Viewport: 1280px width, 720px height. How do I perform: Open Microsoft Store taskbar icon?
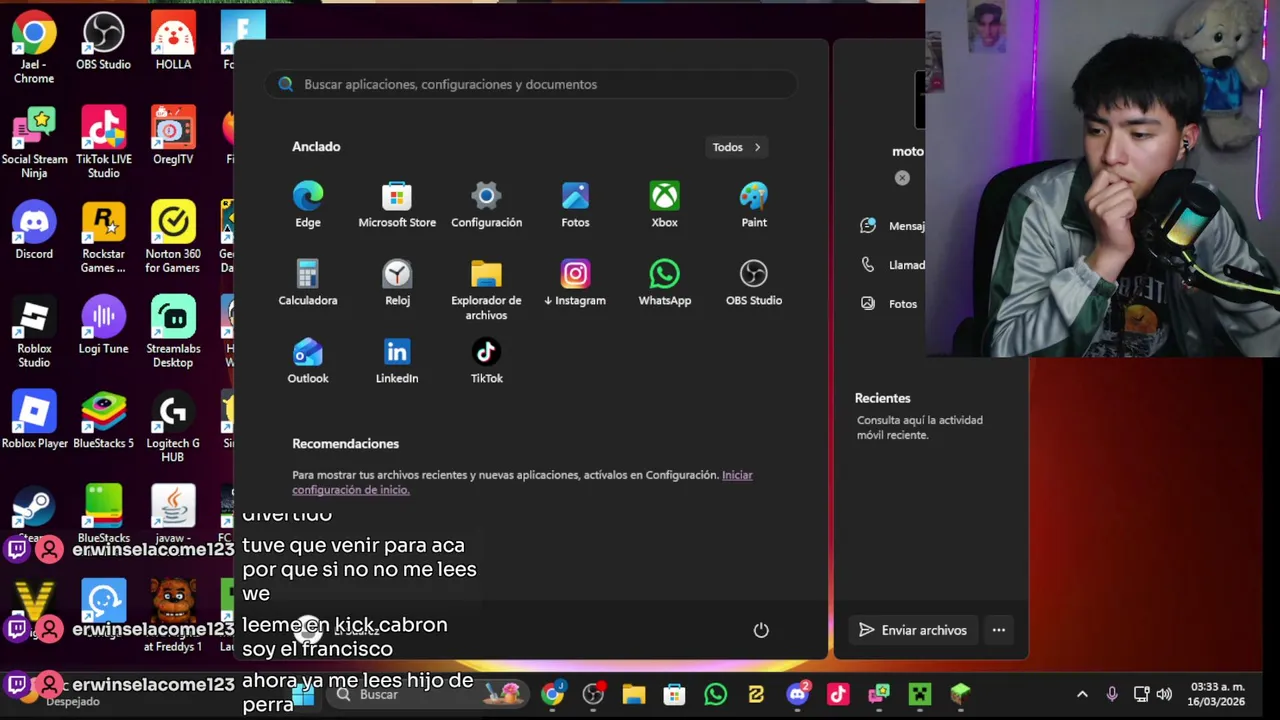tap(674, 694)
